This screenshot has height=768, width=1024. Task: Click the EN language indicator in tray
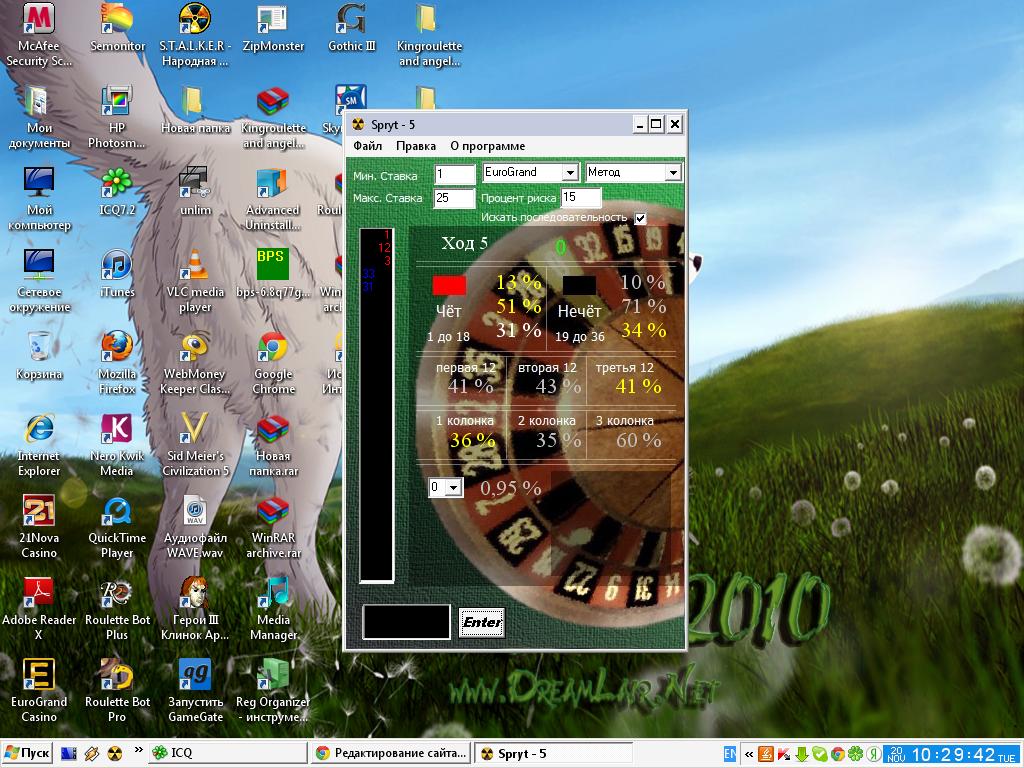point(729,754)
